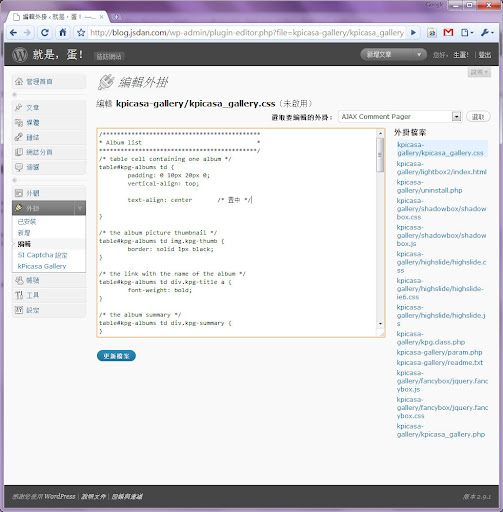Click the code editor scrollbar down arrow
Screen dimensions: 503x512
380,324
